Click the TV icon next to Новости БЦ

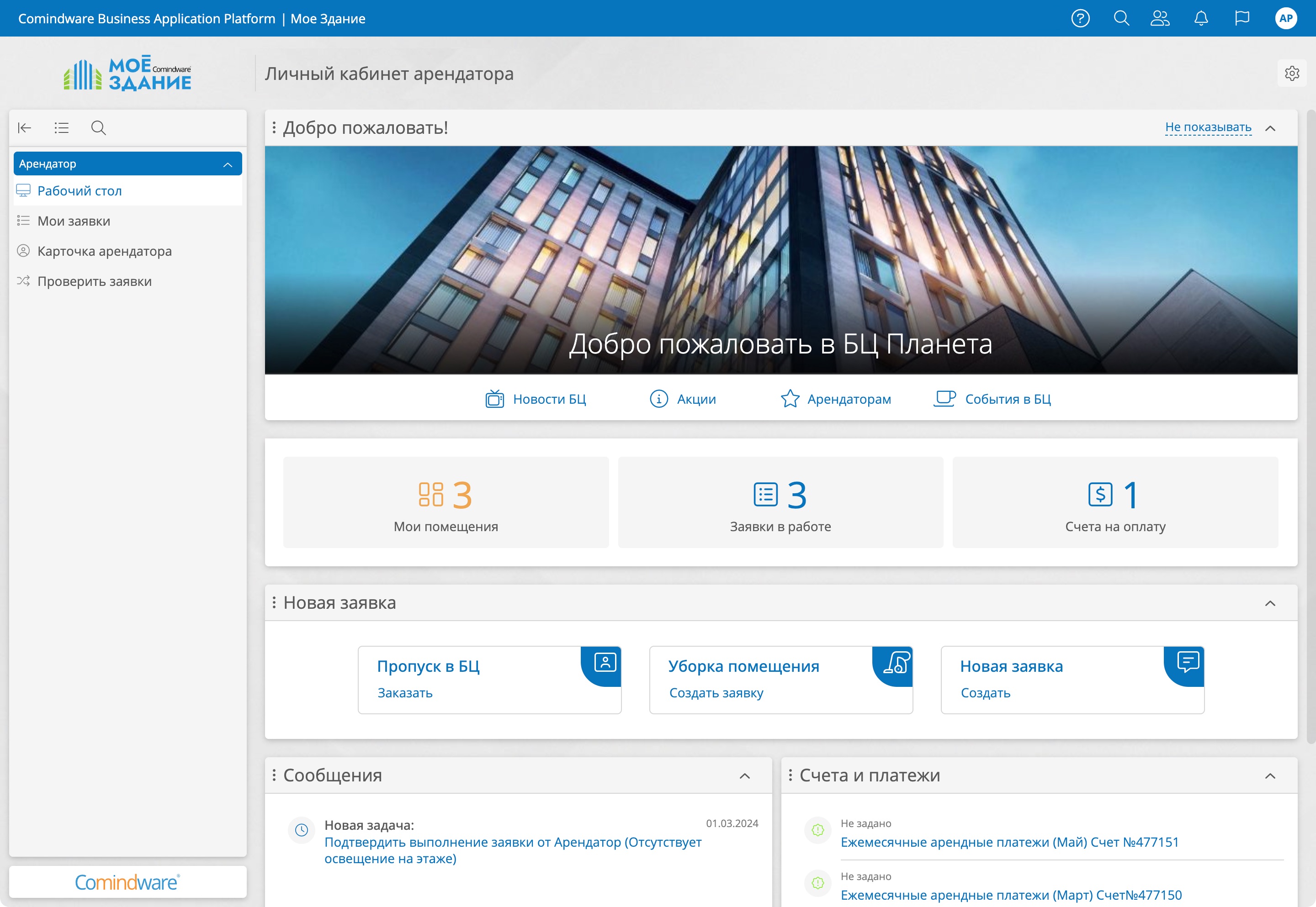494,399
